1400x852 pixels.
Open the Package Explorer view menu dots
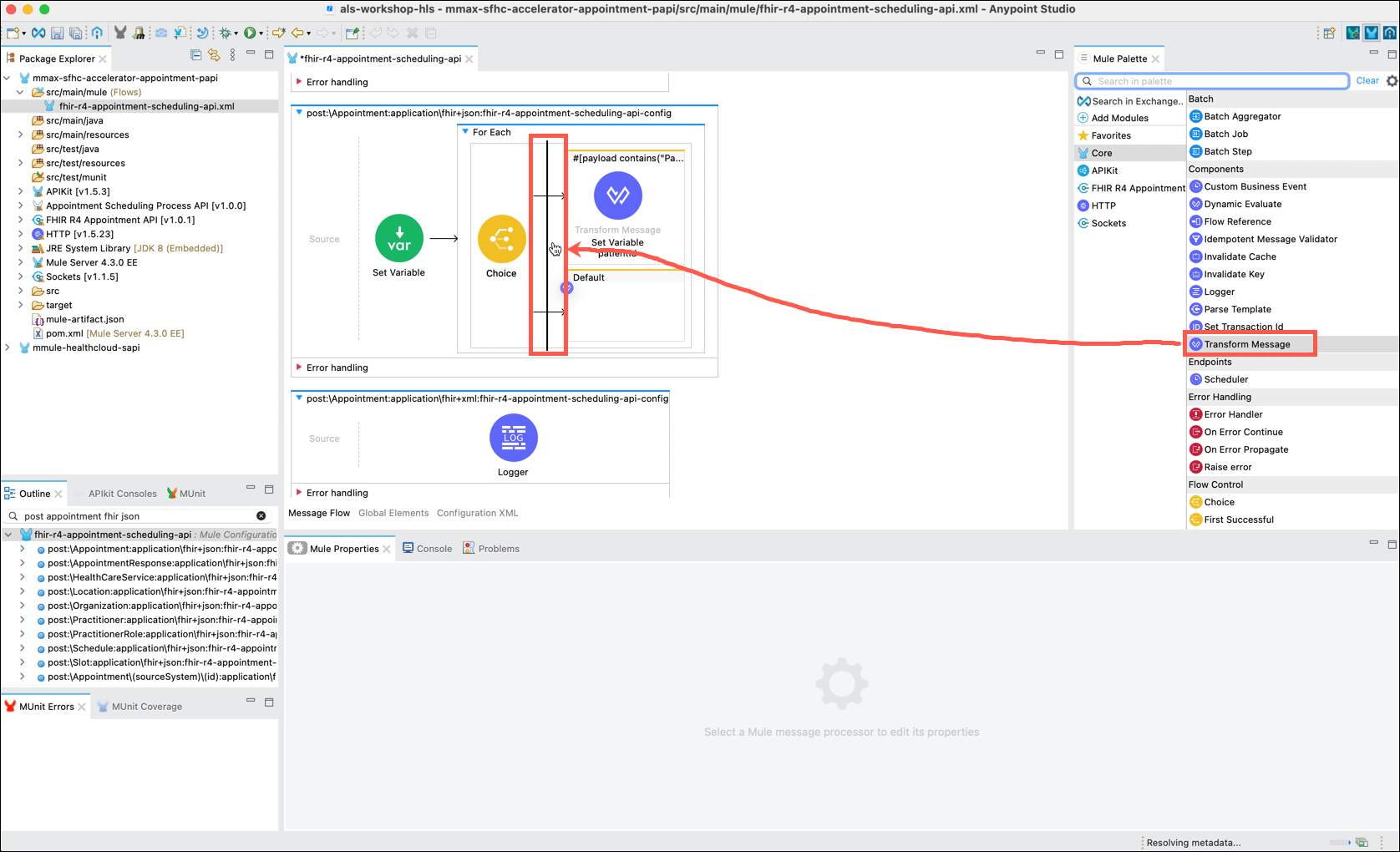coord(232,55)
